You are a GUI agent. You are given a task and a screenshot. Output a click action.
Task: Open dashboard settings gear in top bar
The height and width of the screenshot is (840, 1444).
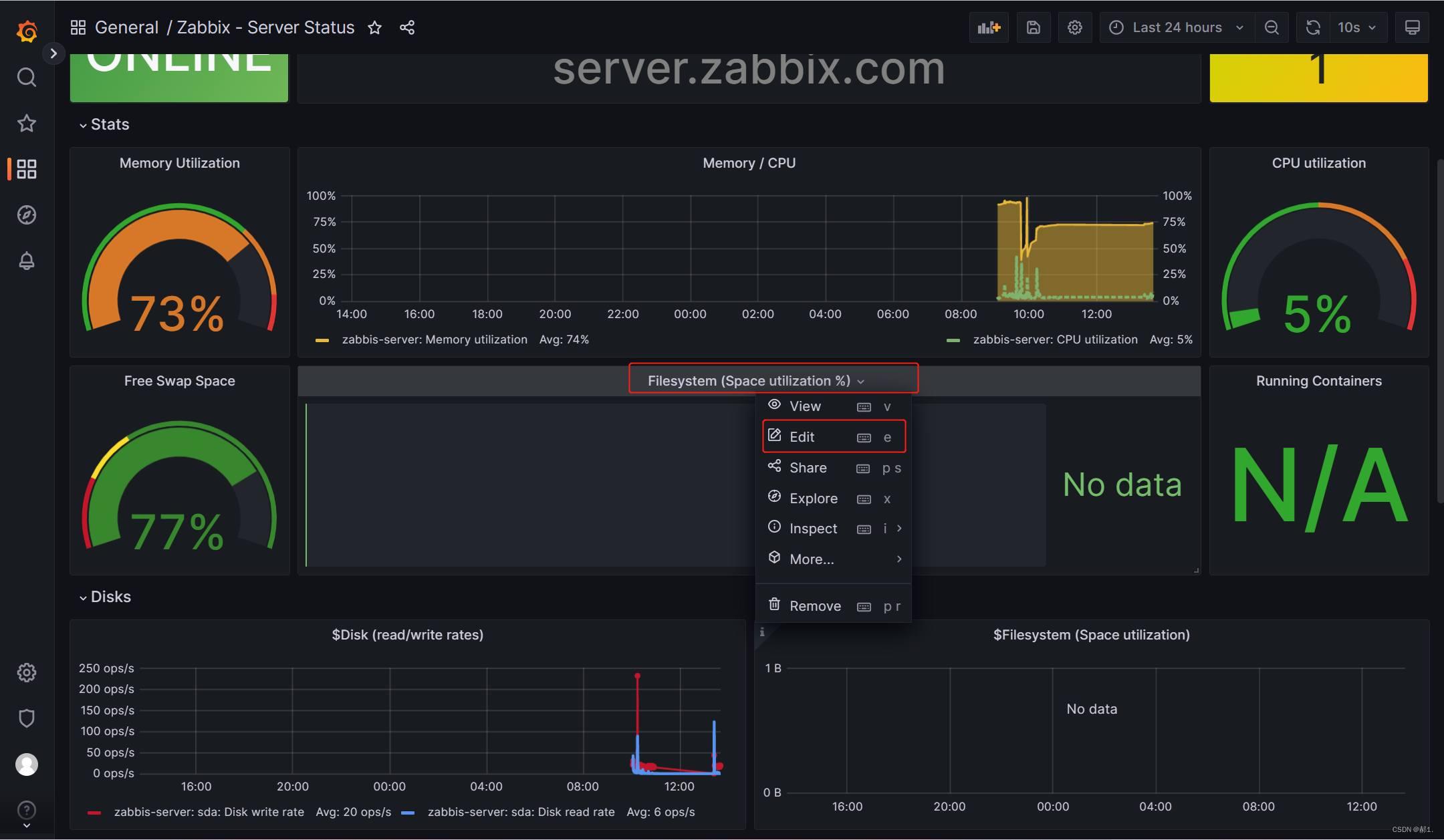(x=1074, y=27)
